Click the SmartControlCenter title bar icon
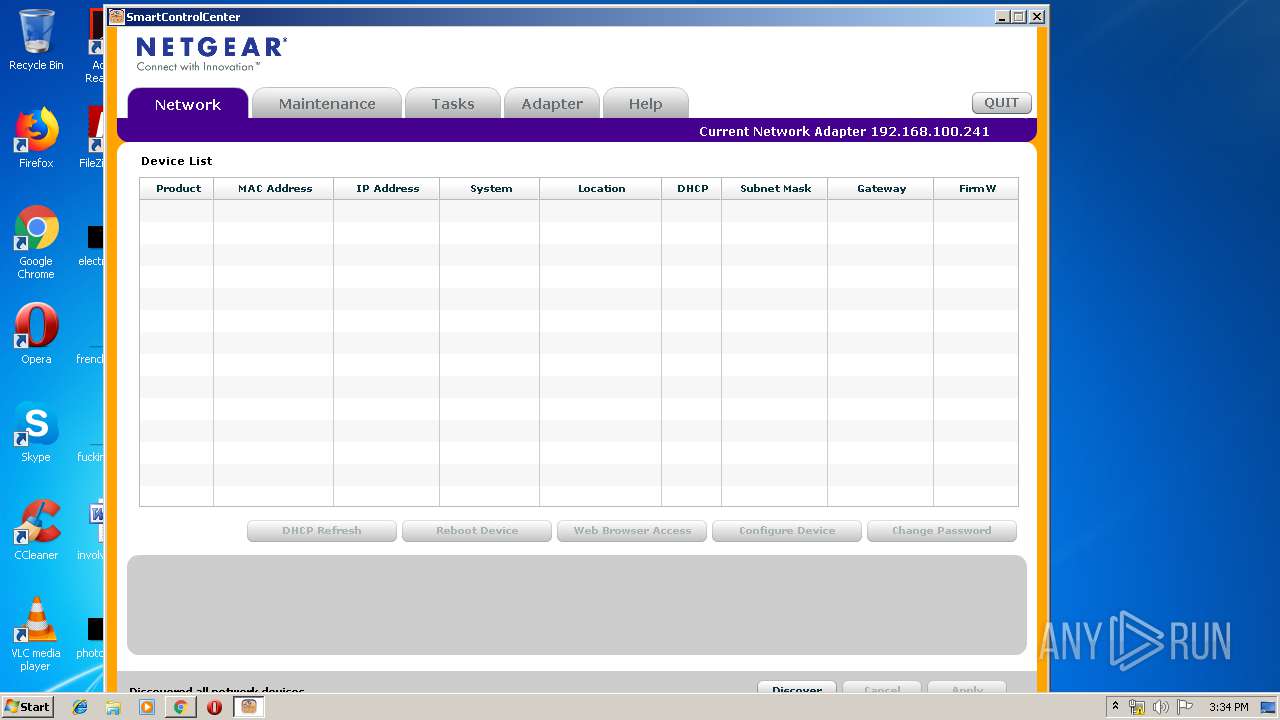The width and height of the screenshot is (1280, 720). coord(117,17)
